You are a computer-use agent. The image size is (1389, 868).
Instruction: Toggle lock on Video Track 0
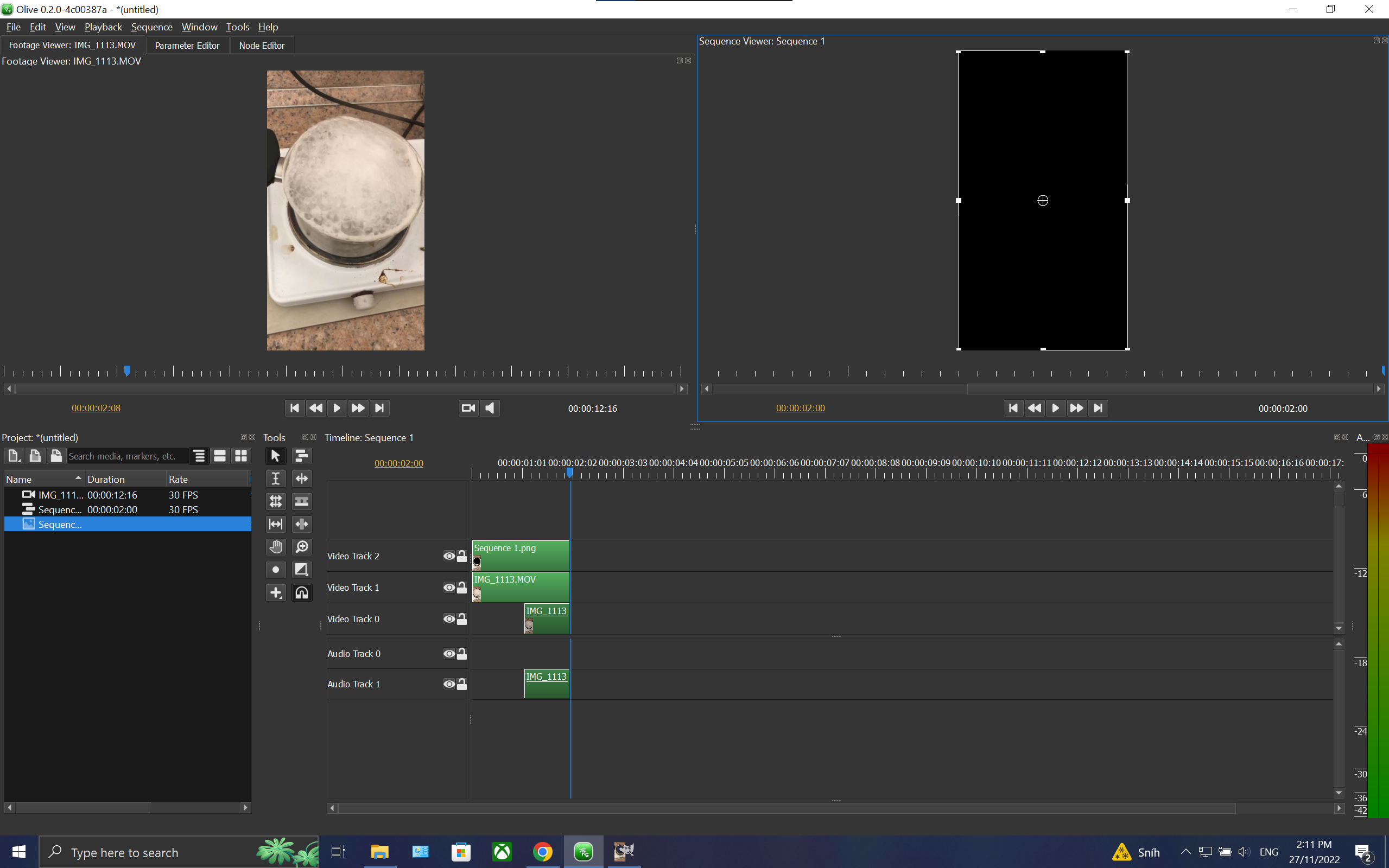(x=462, y=619)
